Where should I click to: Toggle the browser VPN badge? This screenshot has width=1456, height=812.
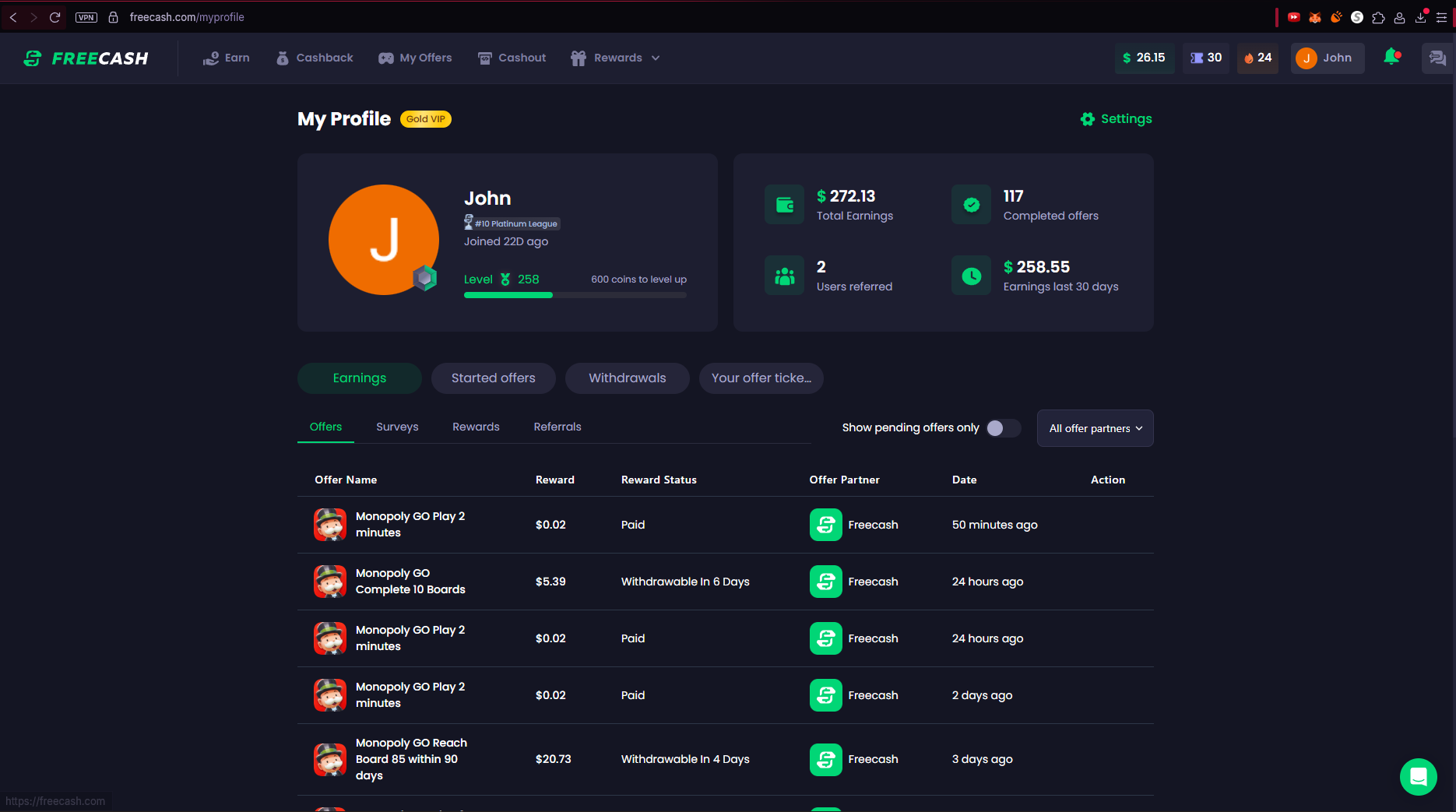[x=86, y=17]
